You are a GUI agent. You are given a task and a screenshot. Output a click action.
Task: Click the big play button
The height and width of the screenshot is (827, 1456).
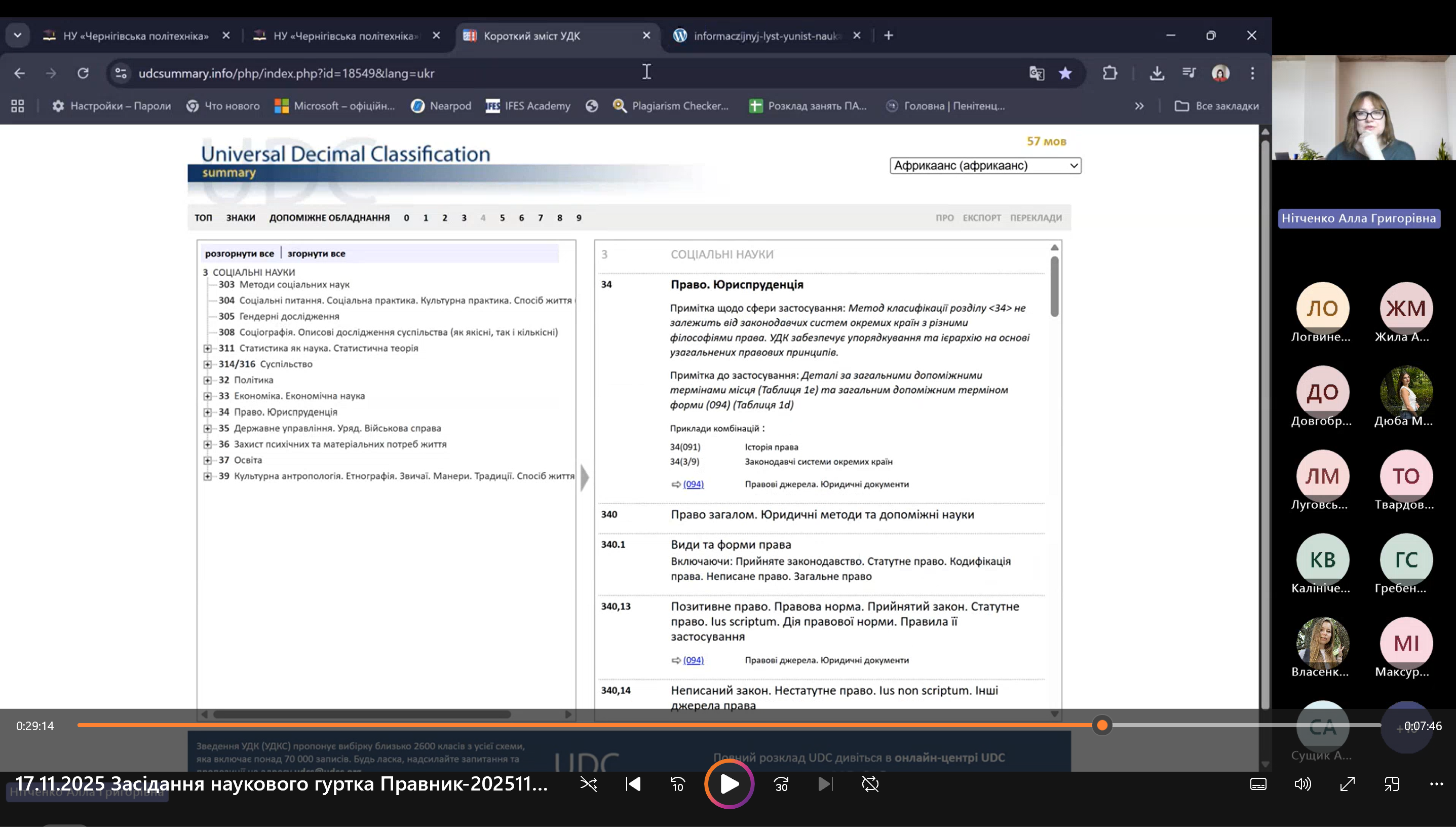pyautogui.click(x=729, y=784)
